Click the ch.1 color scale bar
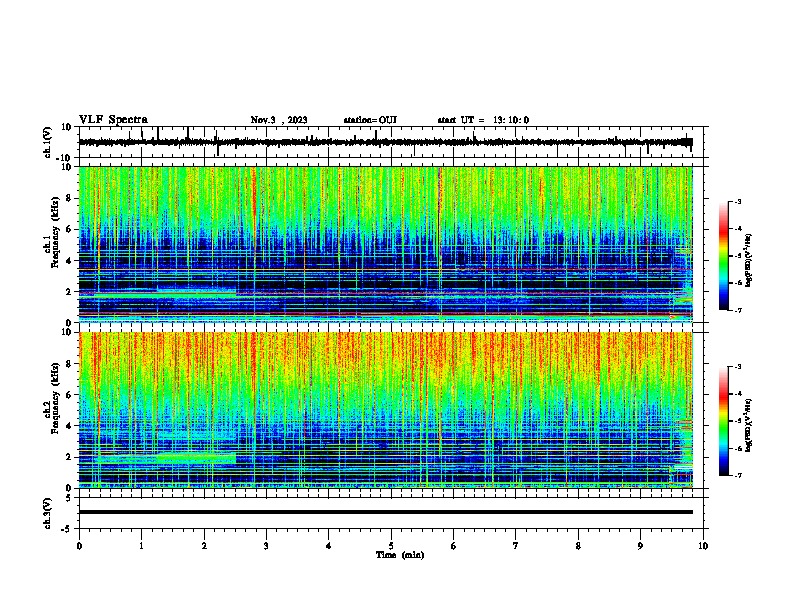The height and width of the screenshot is (612, 792). (724, 256)
